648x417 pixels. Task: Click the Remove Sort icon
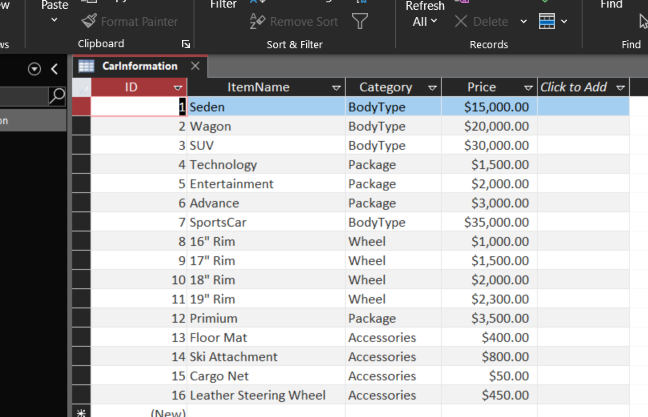coord(257,21)
